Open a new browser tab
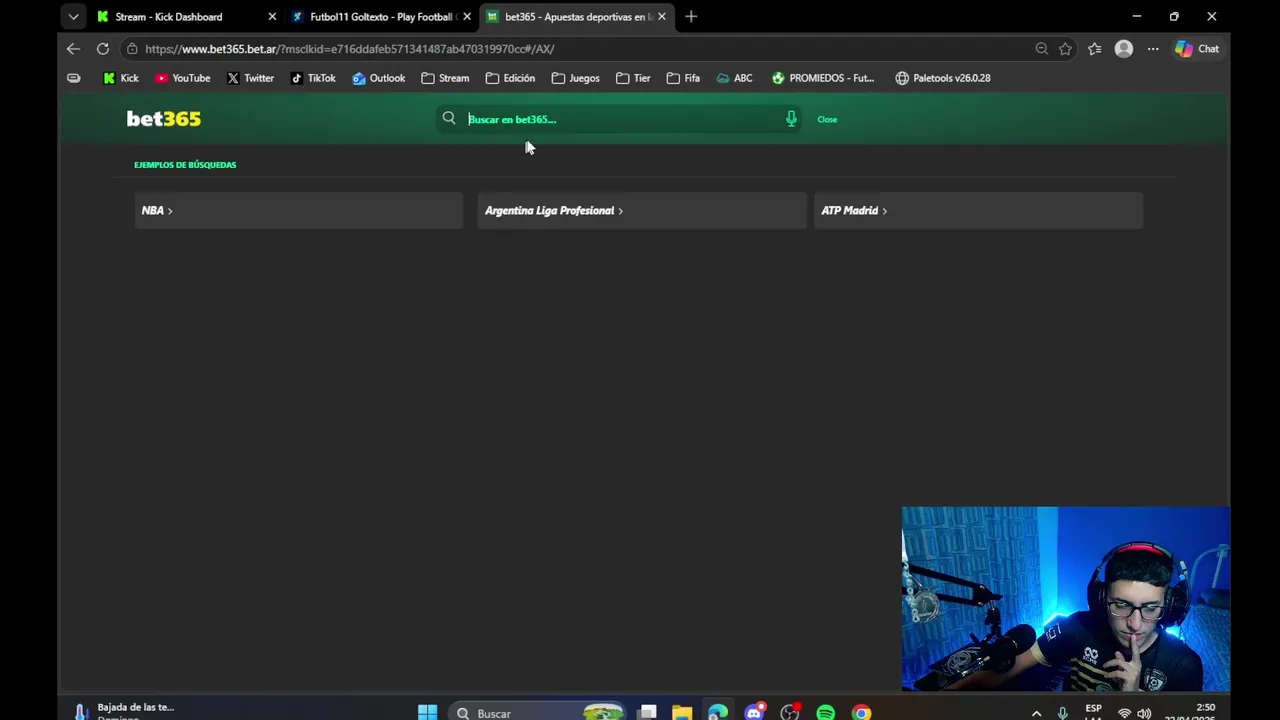Screen dimensions: 1280x720 click(691, 16)
